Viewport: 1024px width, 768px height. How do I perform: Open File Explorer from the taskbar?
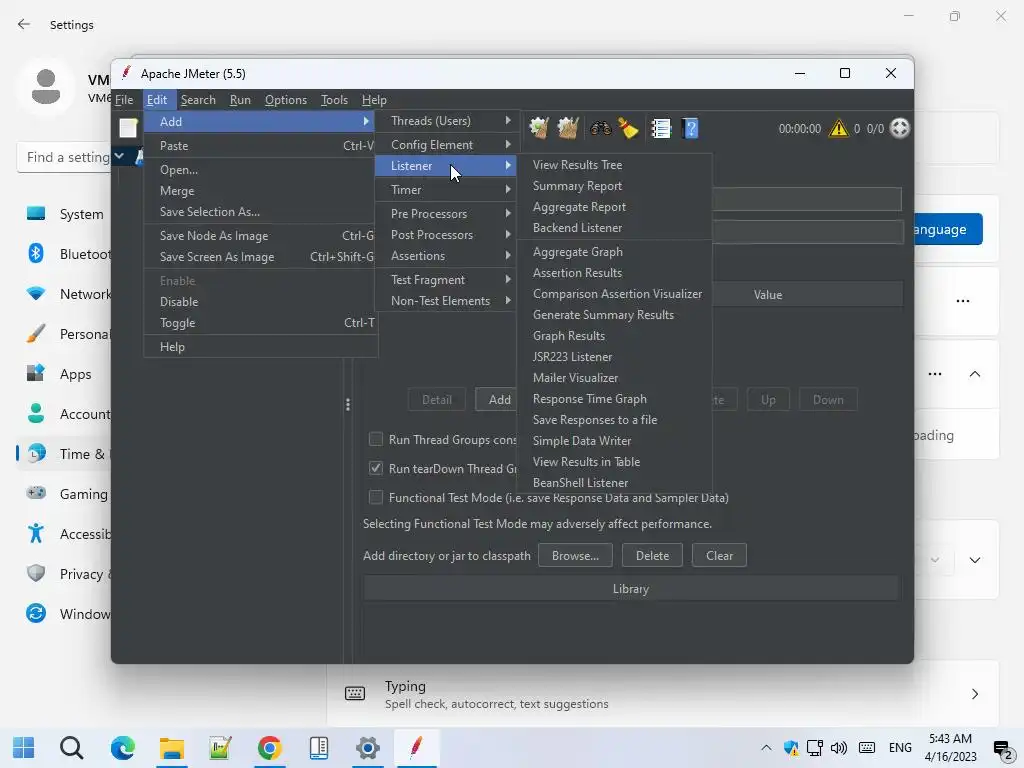point(172,748)
